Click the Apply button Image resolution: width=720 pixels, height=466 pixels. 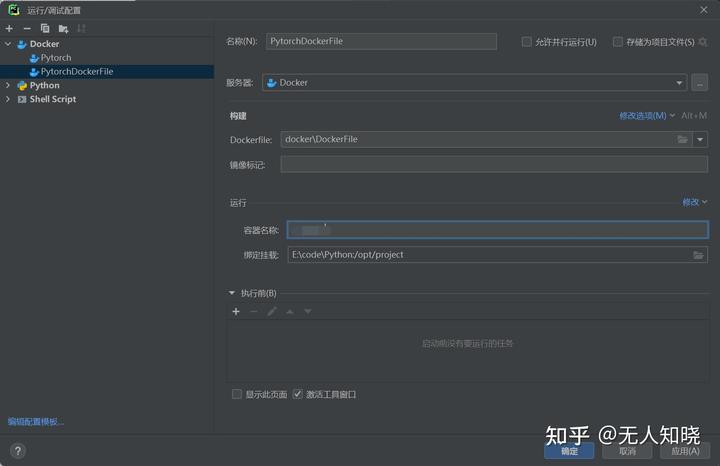coord(685,451)
